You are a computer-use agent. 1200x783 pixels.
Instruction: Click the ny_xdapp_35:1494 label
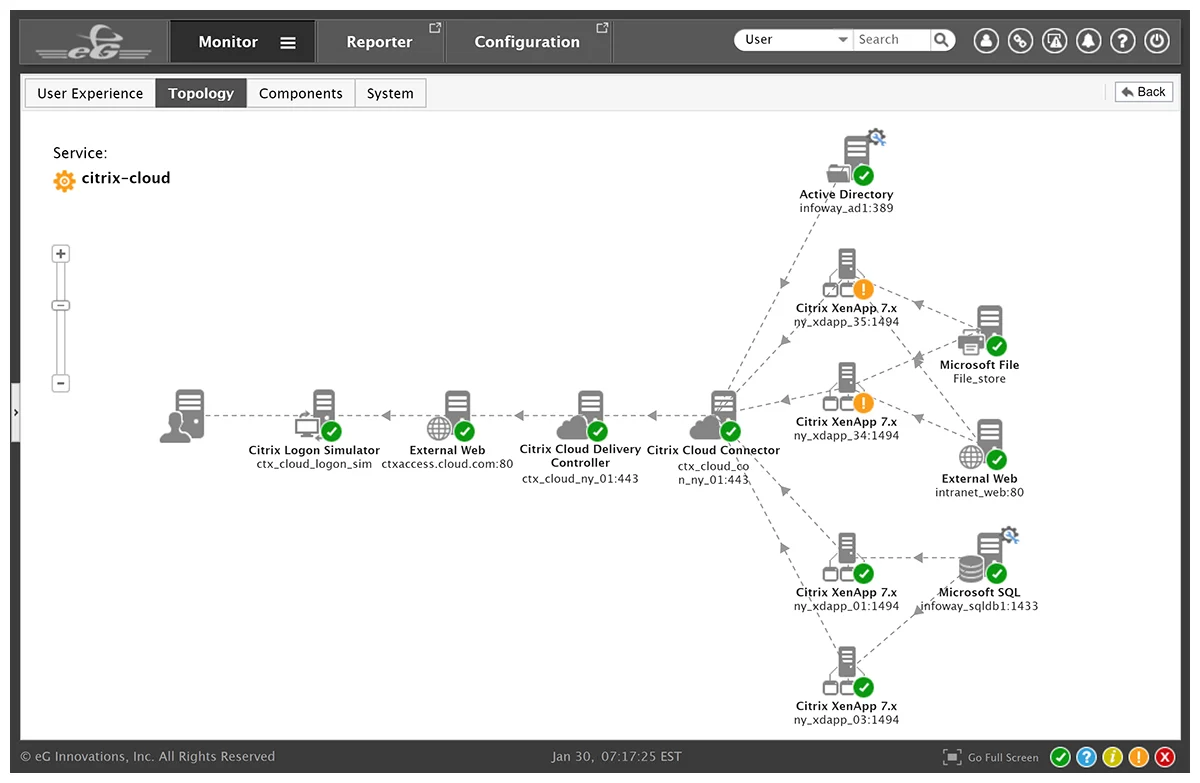coord(846,322)
